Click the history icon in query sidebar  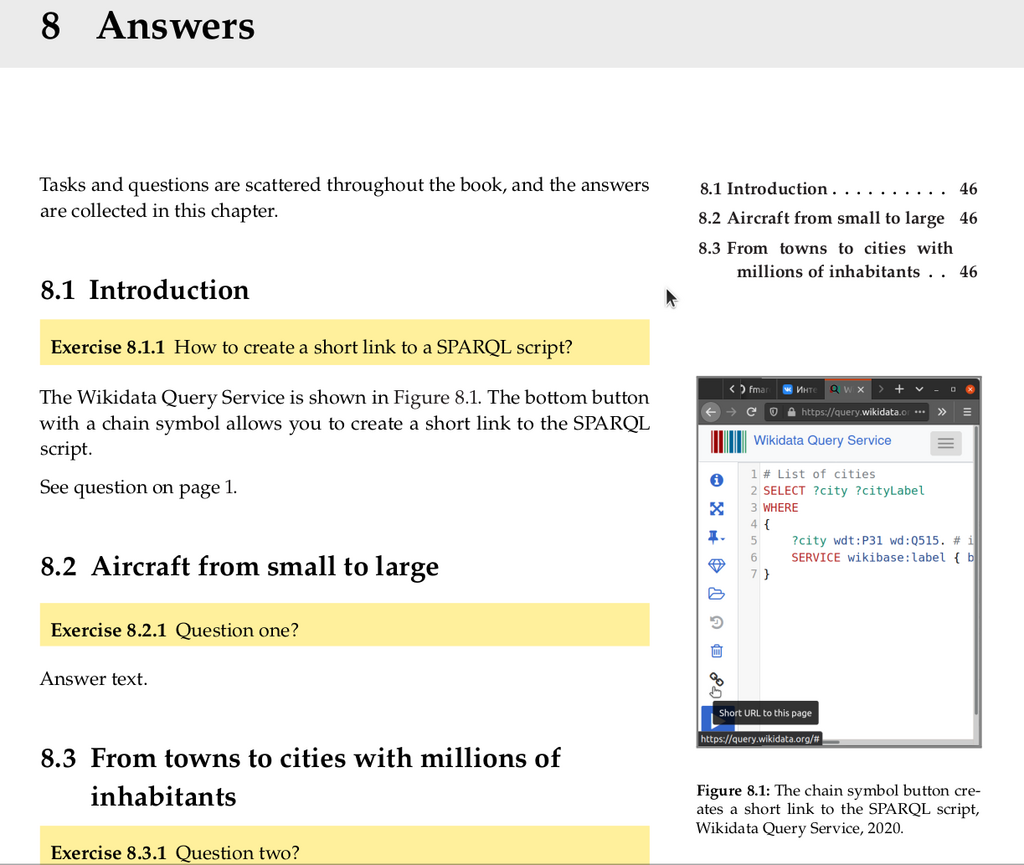716,622
